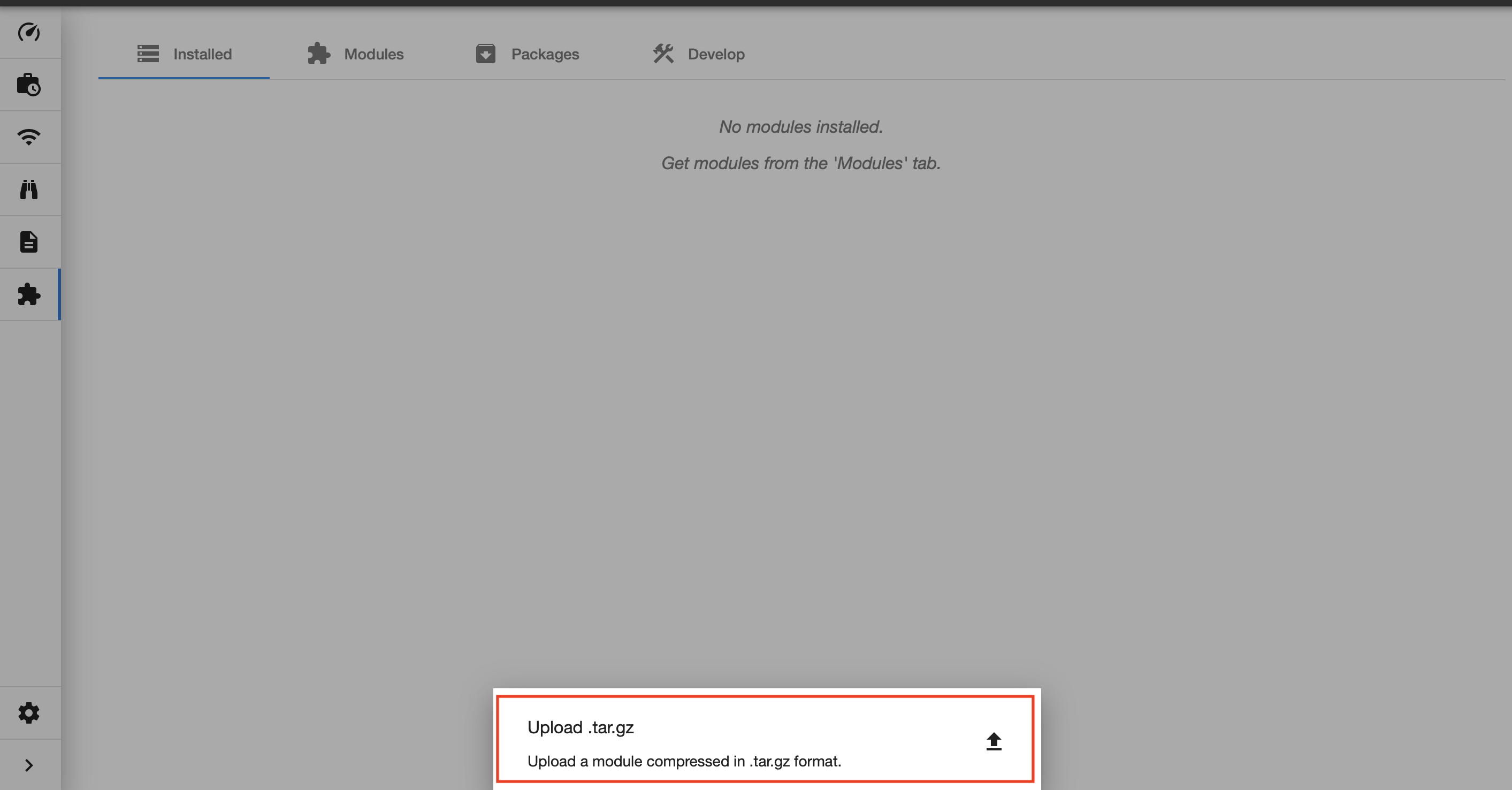Screen dimensions: 1512x790
Task: Click the list icon on Installed tab
Action: [x=148, y=54]
